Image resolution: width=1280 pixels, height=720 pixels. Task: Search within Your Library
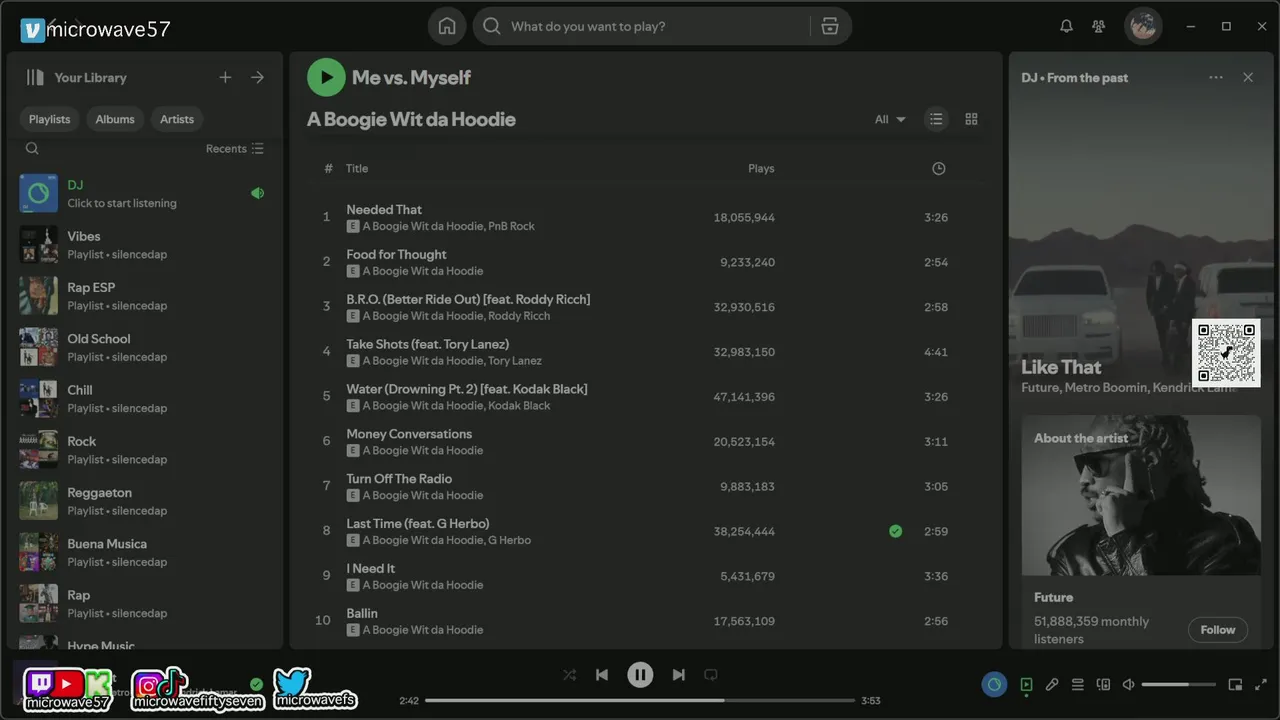pos(32,148)
